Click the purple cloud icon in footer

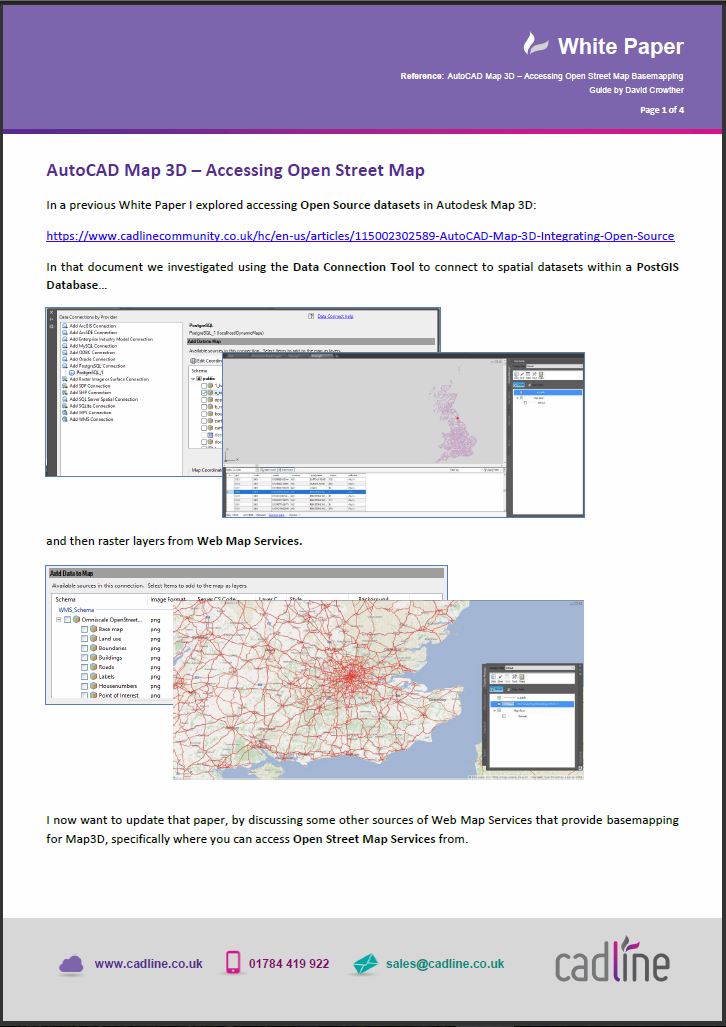coord(71,964)
